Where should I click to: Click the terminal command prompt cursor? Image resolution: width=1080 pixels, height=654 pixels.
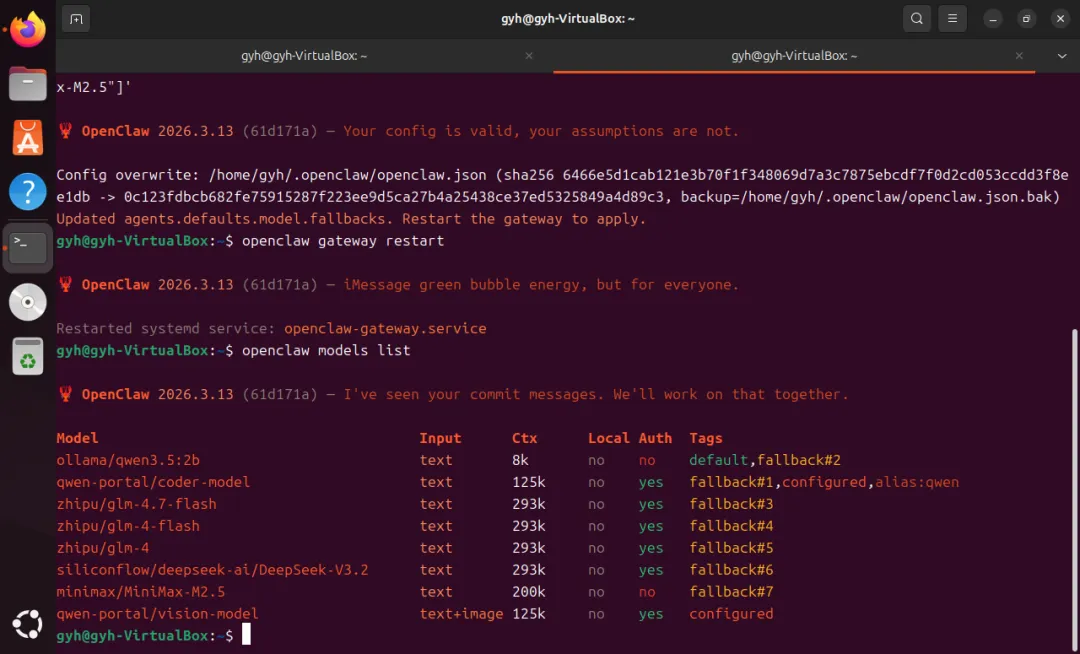click(x=246, y=636)
